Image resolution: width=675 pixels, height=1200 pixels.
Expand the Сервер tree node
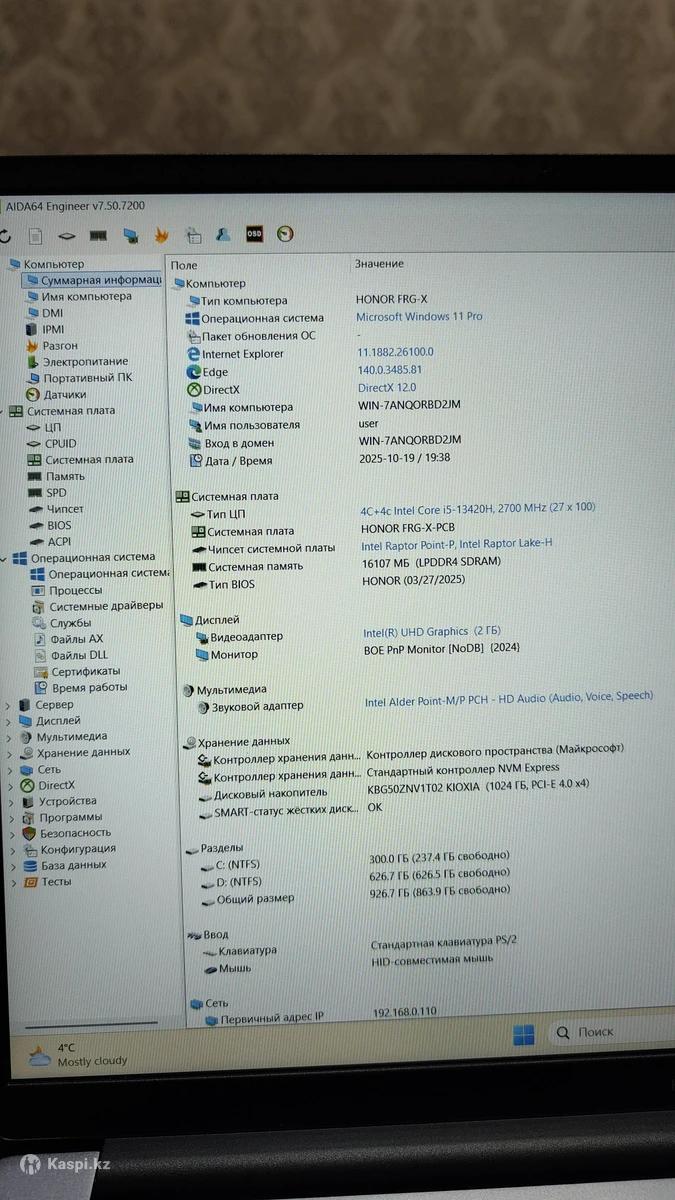tap(9, 705)
